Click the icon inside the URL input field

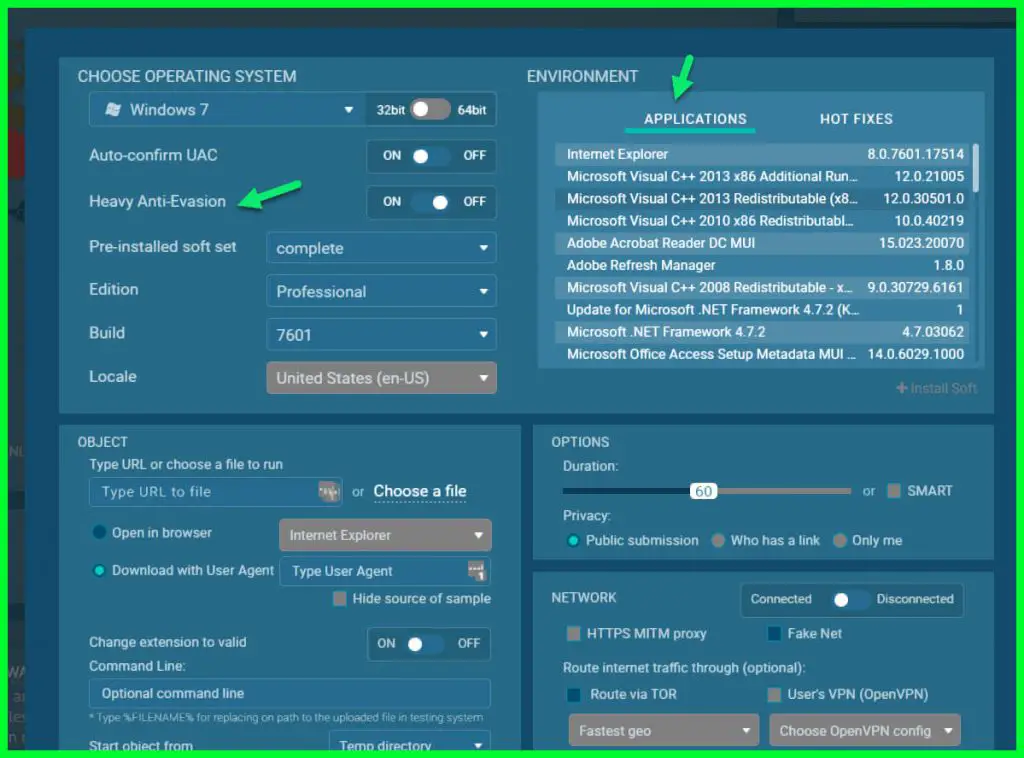point(329,490)
